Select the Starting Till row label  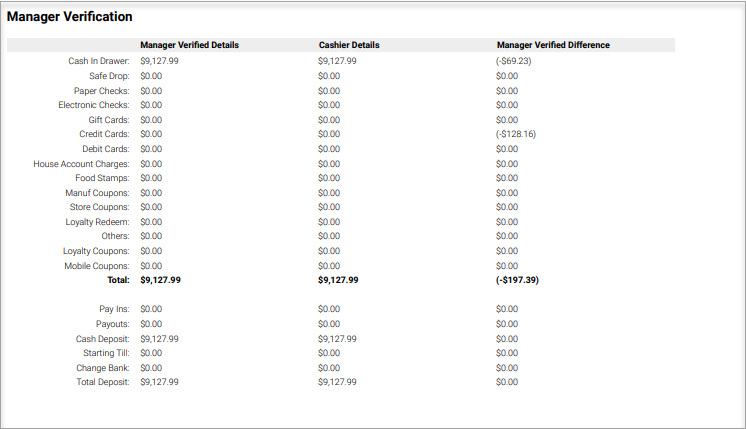[106, 353]
